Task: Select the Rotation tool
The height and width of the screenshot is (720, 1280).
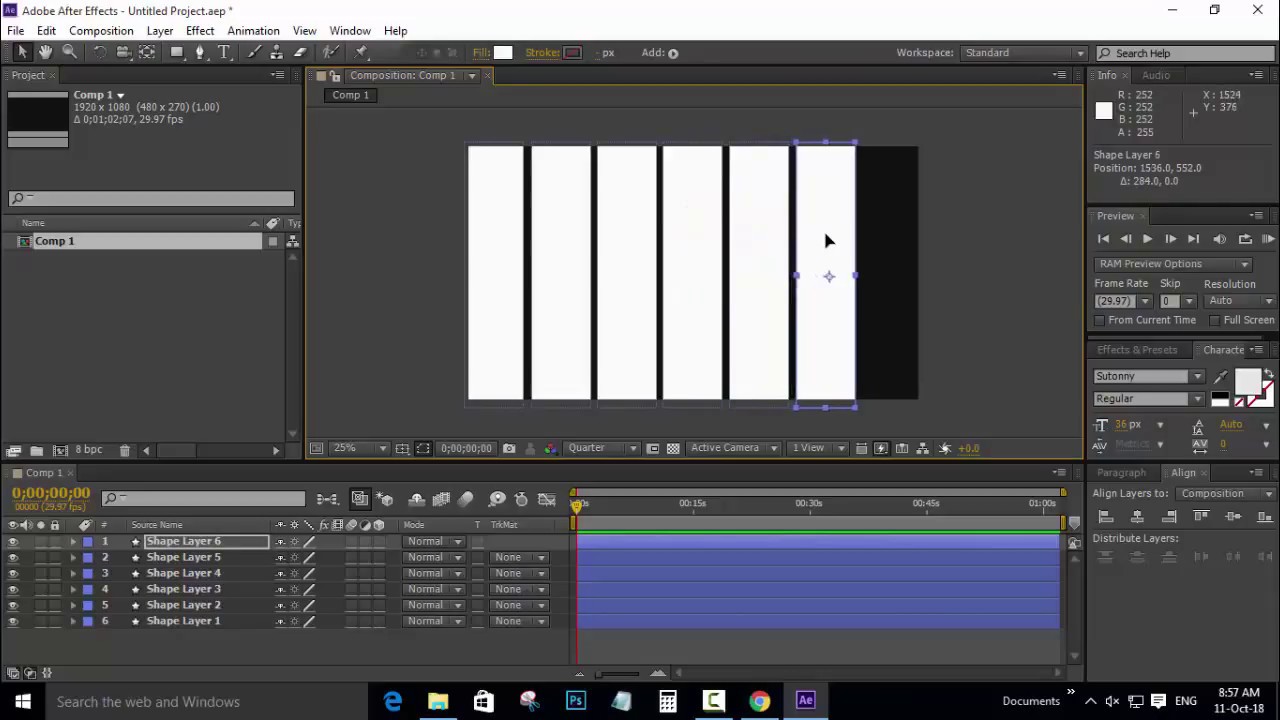Action: 99,53
